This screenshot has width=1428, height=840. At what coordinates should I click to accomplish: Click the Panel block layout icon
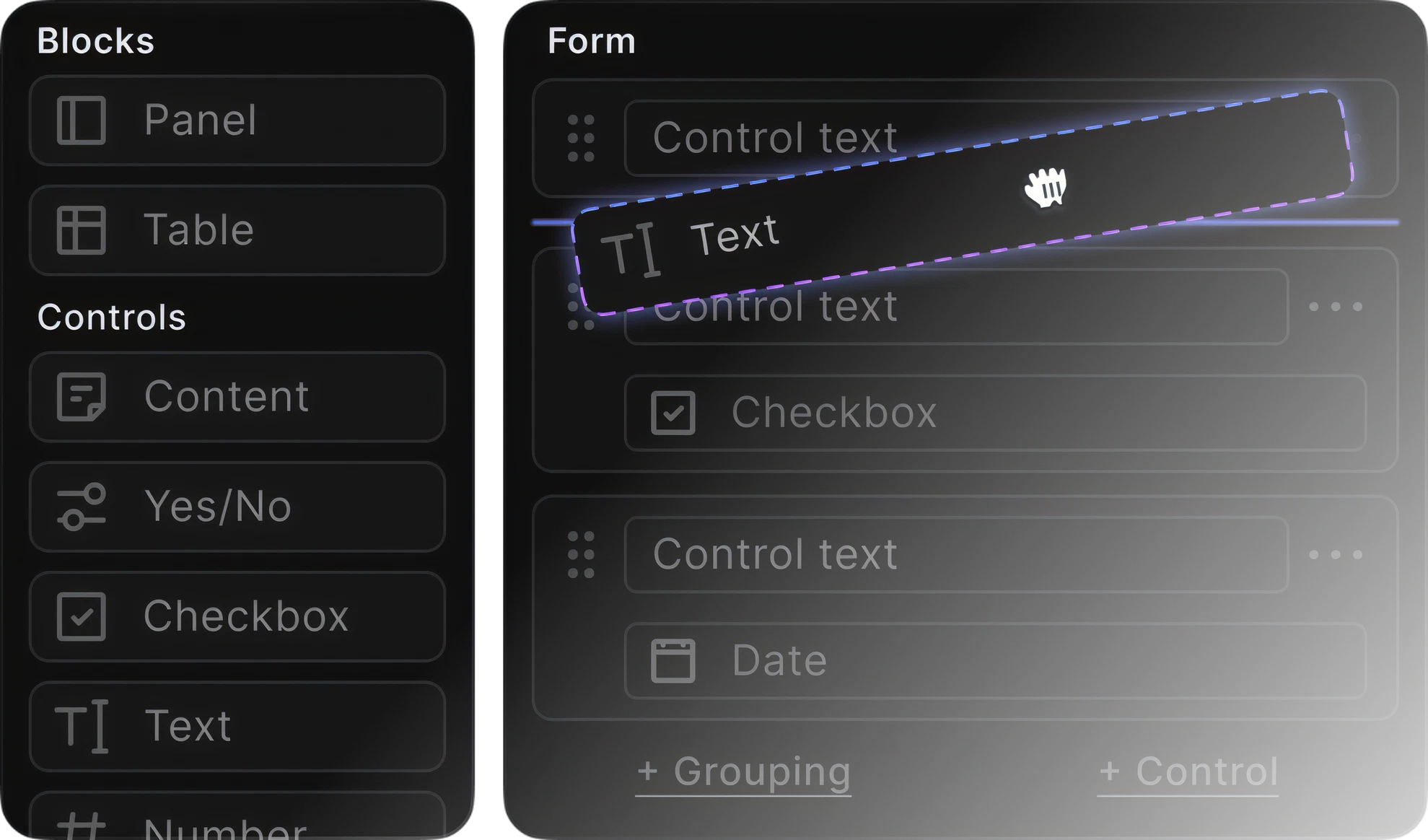pos(82,121)
